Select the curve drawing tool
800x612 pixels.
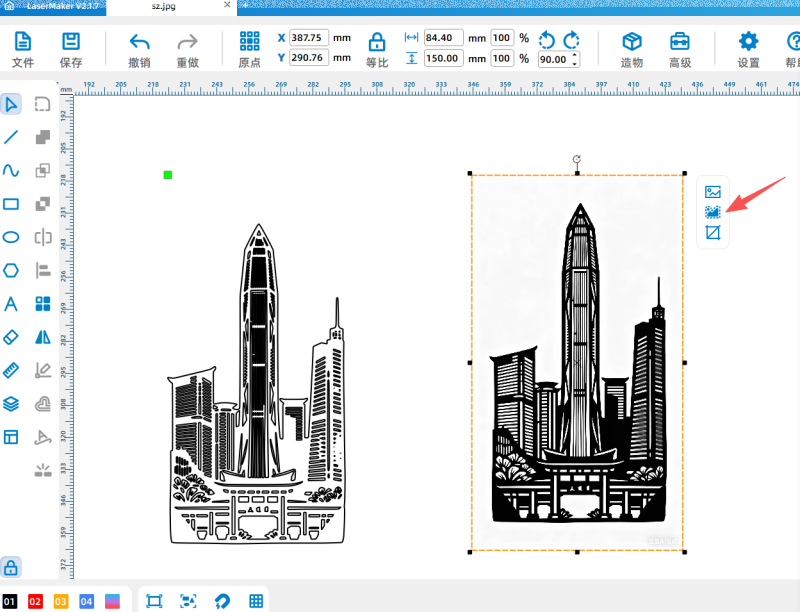click(11, 170)
